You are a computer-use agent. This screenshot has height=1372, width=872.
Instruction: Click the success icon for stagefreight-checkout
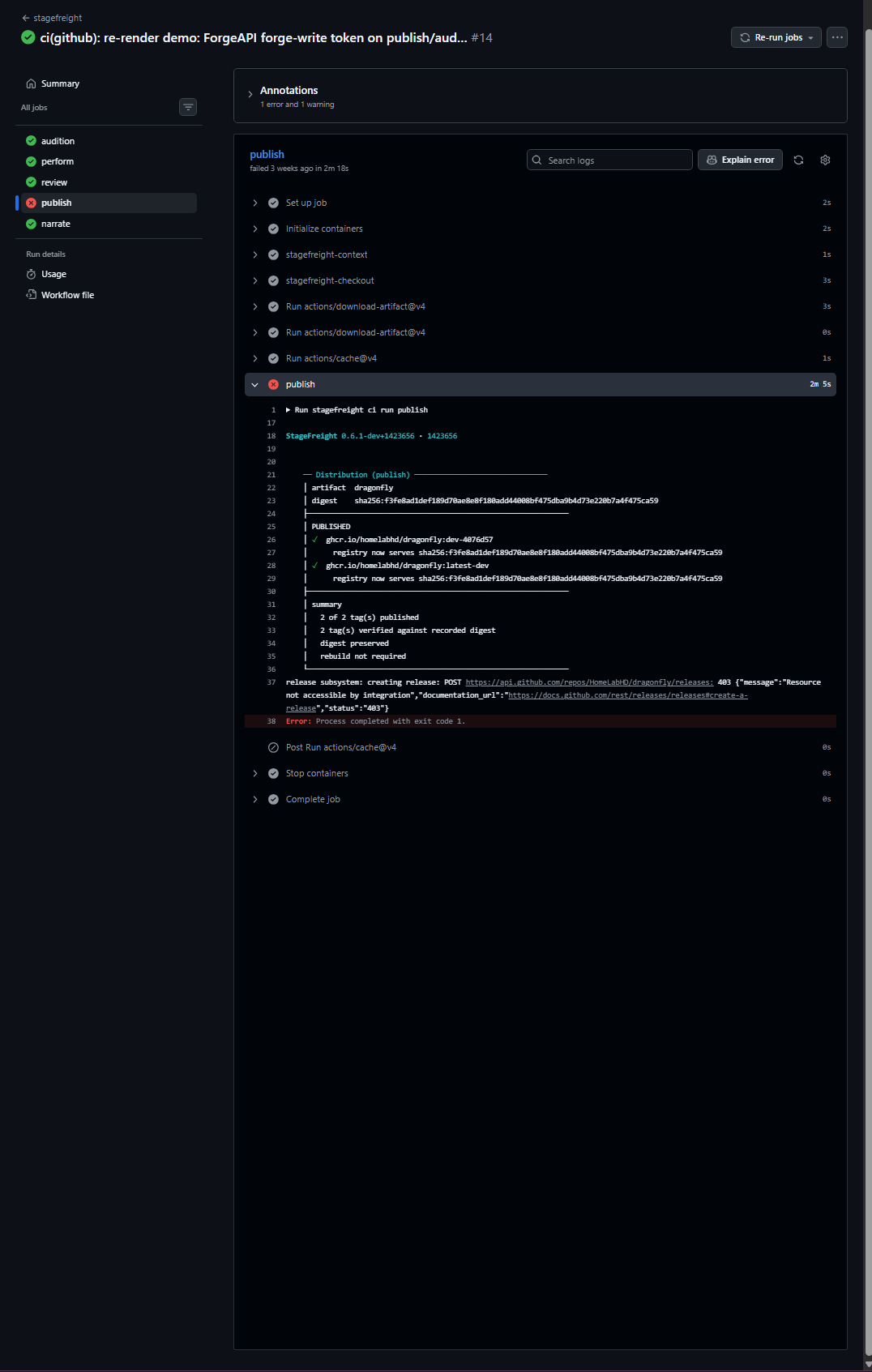tap(273, 280)
